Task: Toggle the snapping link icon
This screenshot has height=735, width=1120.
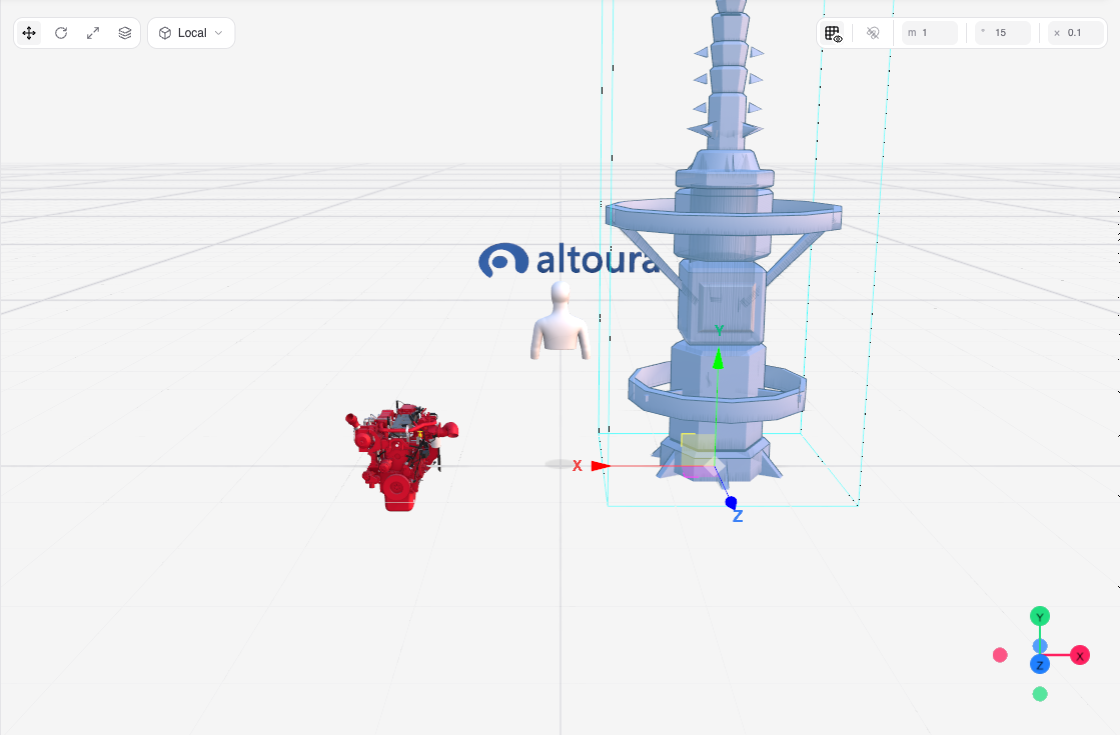Action: (873, 33)
